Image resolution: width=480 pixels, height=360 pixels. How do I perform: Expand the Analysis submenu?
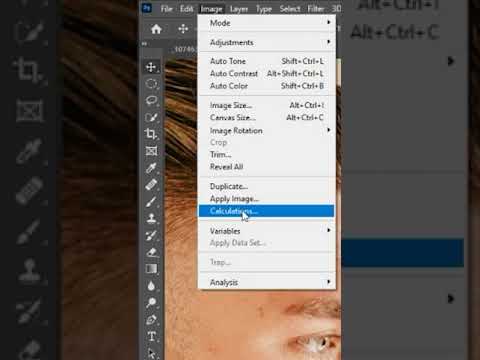pyautogui.click(x=267, y=282)
